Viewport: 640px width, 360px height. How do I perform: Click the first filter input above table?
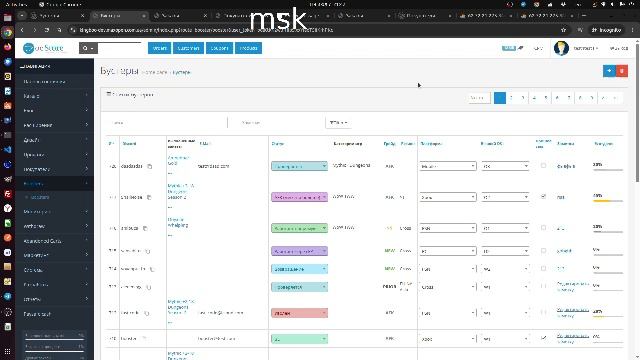[x=167, y=122]
